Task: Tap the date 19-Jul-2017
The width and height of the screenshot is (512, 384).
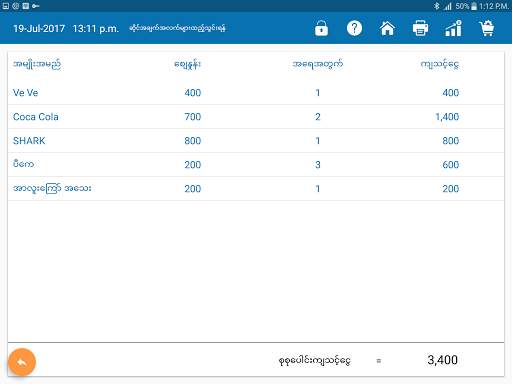Action: tap(39, 29)
